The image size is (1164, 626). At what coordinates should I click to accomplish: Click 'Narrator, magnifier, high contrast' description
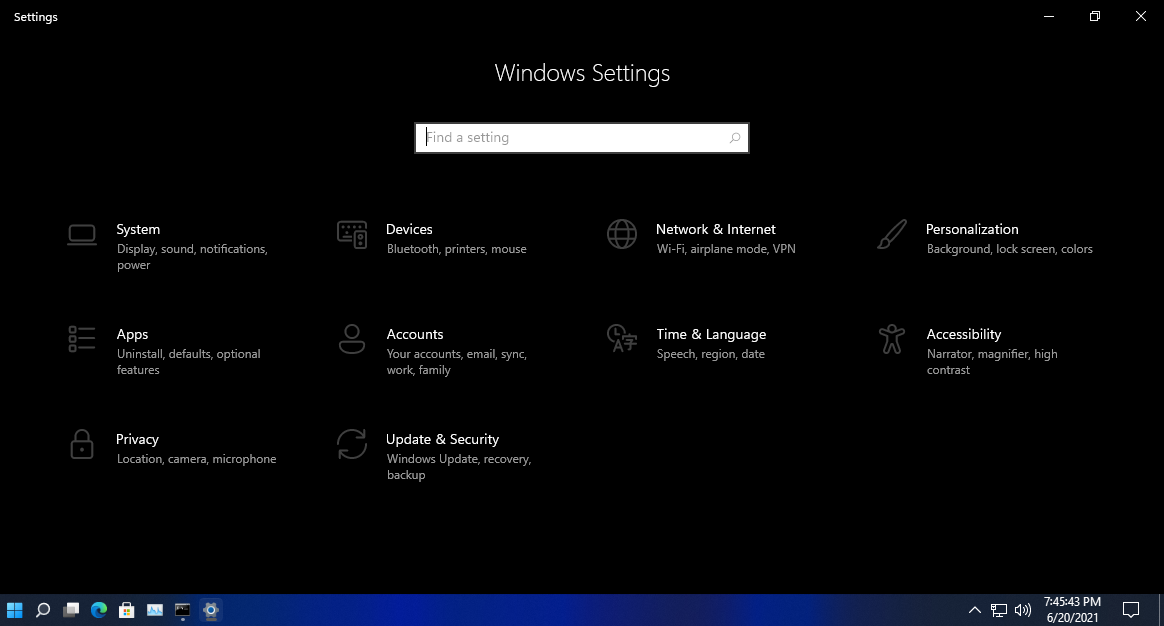[x=992, y=362]
